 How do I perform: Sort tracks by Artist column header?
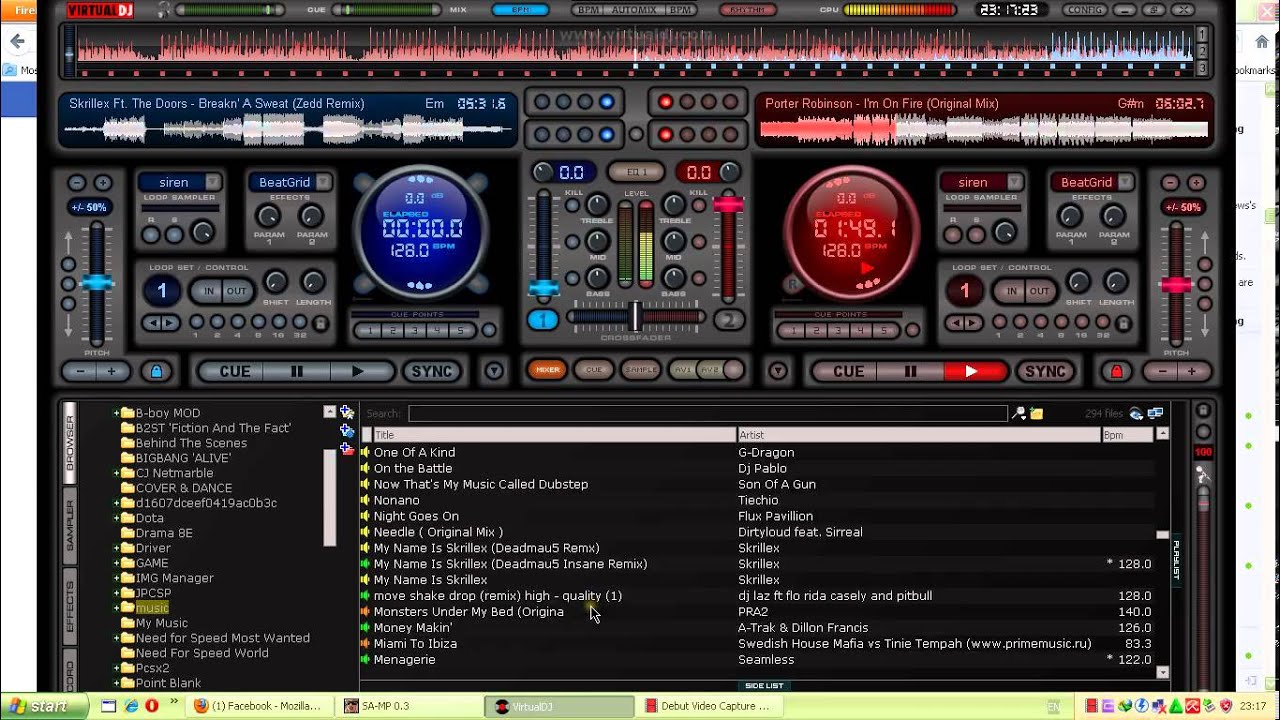[918, 435]
